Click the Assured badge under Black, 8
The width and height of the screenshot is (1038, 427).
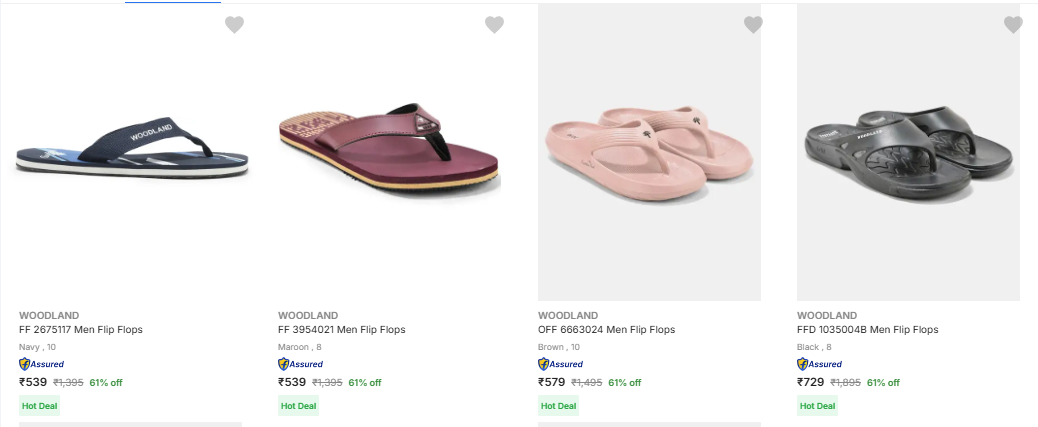tap(820, 364)
